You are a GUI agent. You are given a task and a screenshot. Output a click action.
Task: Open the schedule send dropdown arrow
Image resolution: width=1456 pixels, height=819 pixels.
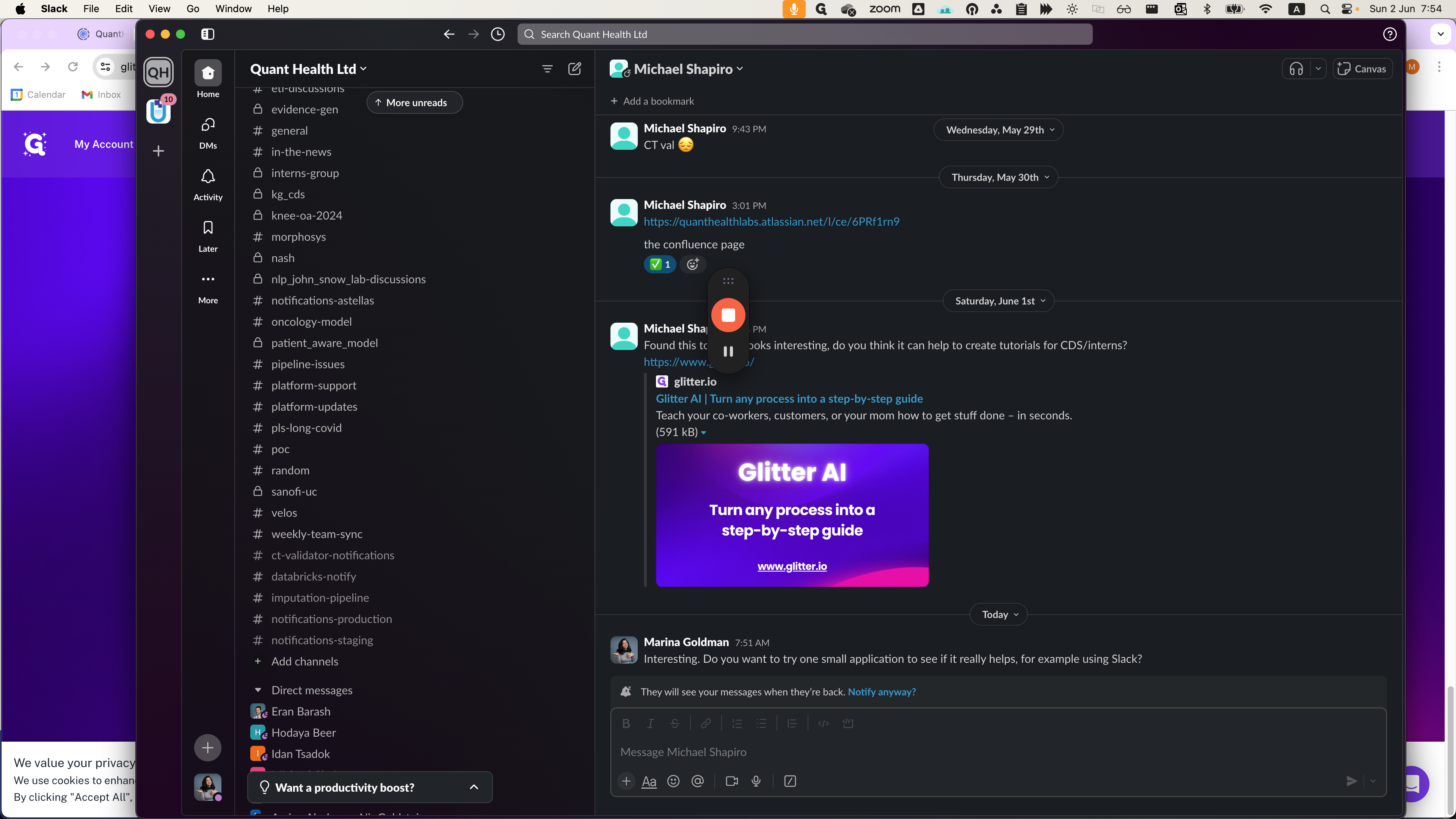click(x=1373, y=781)
